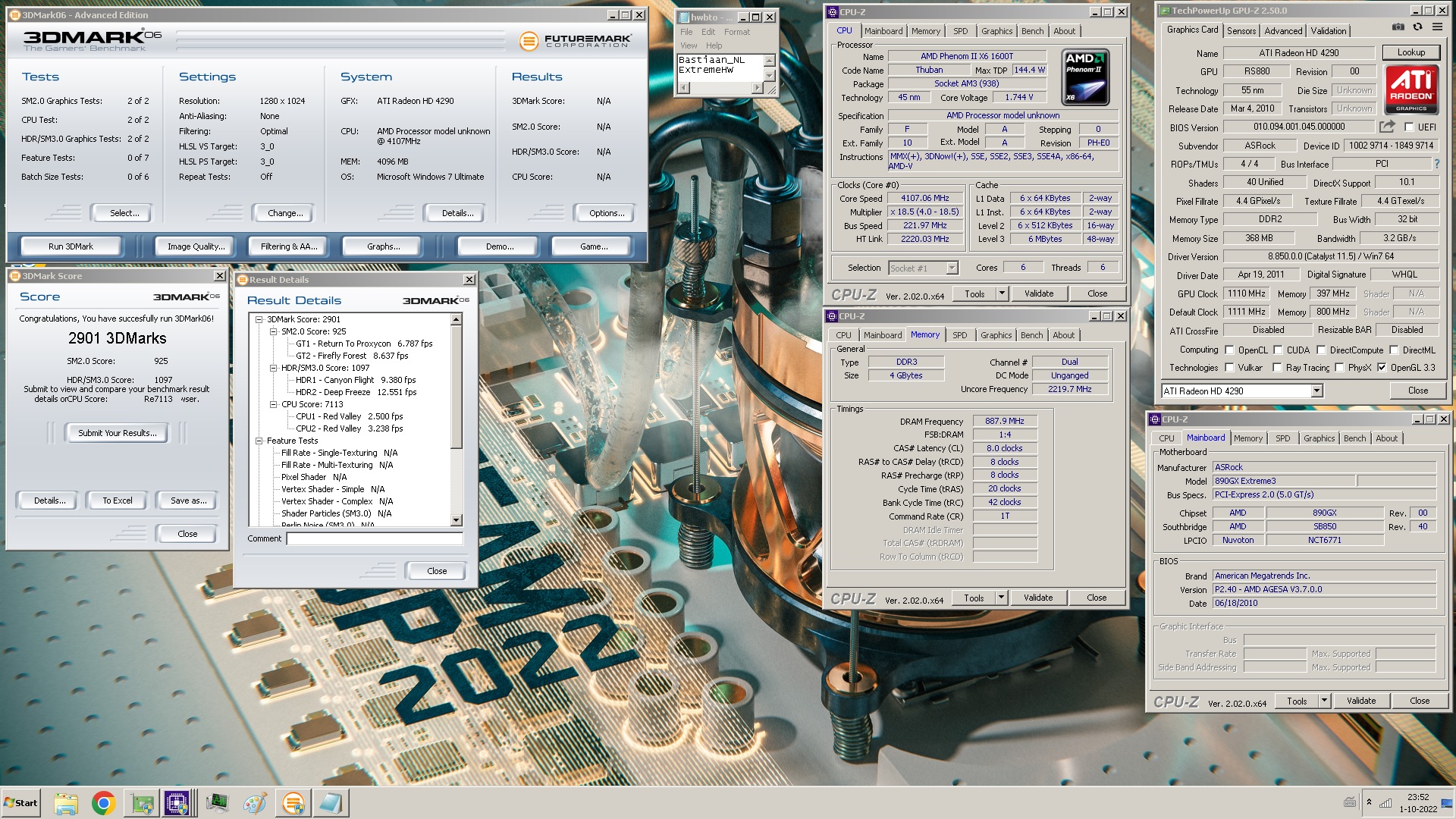Open Tools dropdown arrow in Mainboard tab window
Image resolution: width=1456 pixels, height=819 pixels.
(x=1323, y=701)
